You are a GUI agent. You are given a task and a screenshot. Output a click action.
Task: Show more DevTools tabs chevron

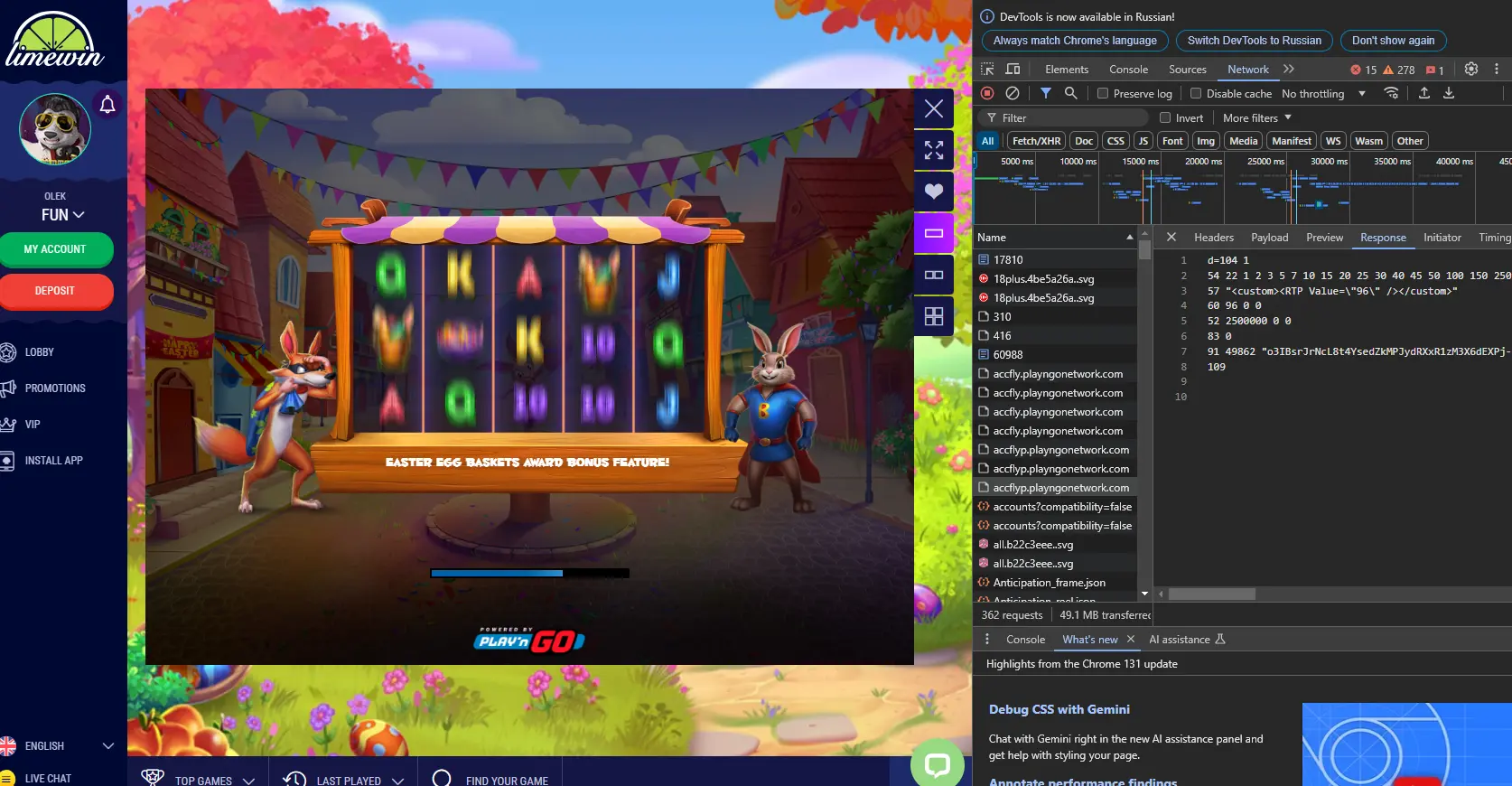[x=1289, y=69]
